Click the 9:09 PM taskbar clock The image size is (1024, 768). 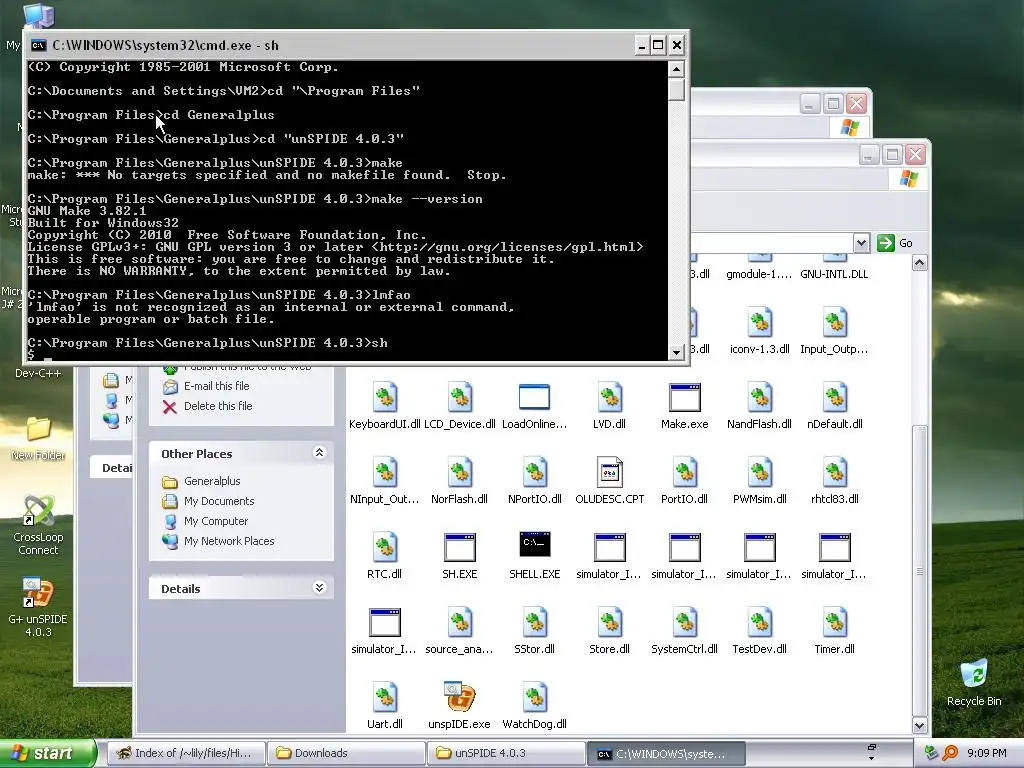click(x=986, y=753)
